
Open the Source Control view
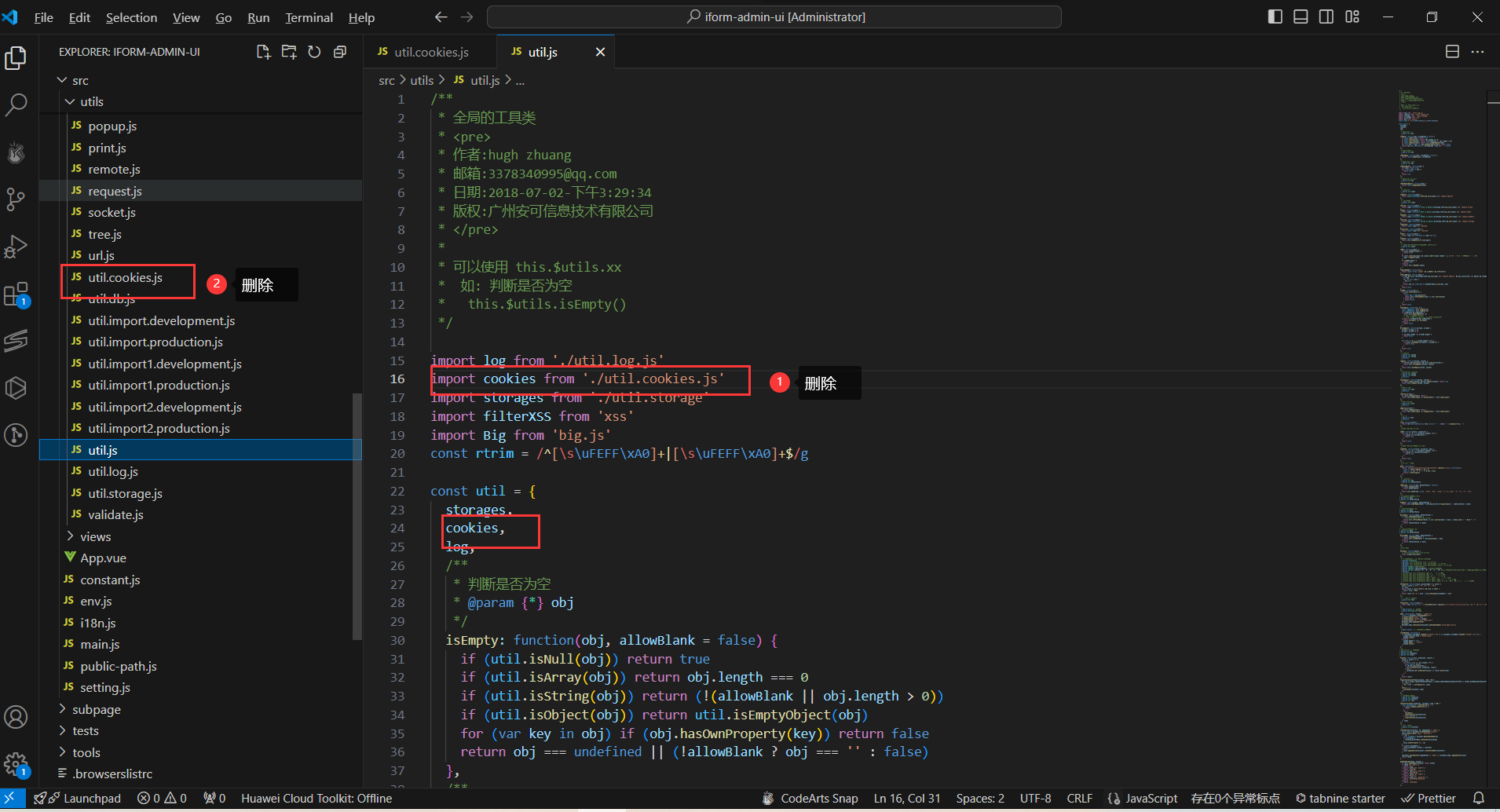(x=16, y=199)
